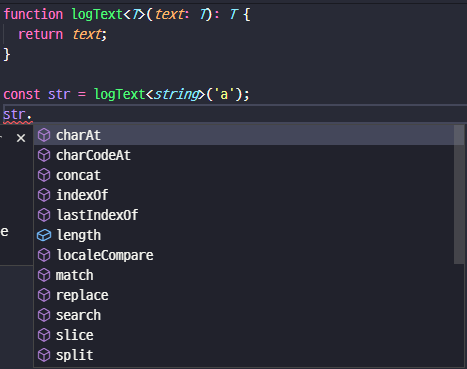This screenshot has width=467, height=369.
Task: Click the cube icon next to split
Action: click(44, 355)
